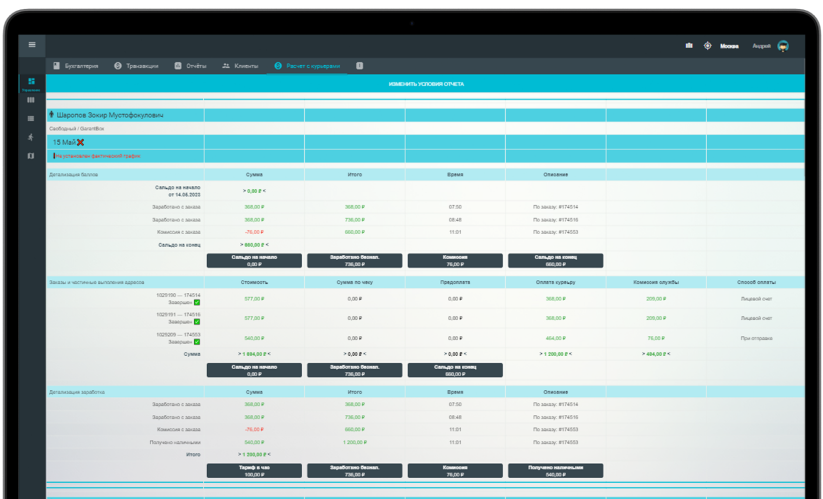Screen dimensions: 823x499
Task: Click Изменить условия отчета button
Action: [426, 83]
